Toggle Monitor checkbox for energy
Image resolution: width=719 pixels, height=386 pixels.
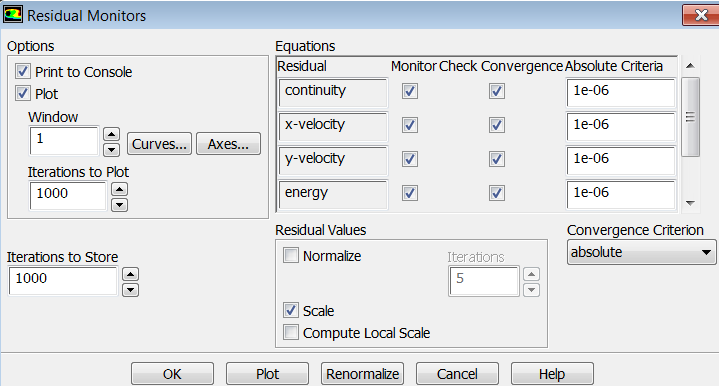[x=410, y=193]
